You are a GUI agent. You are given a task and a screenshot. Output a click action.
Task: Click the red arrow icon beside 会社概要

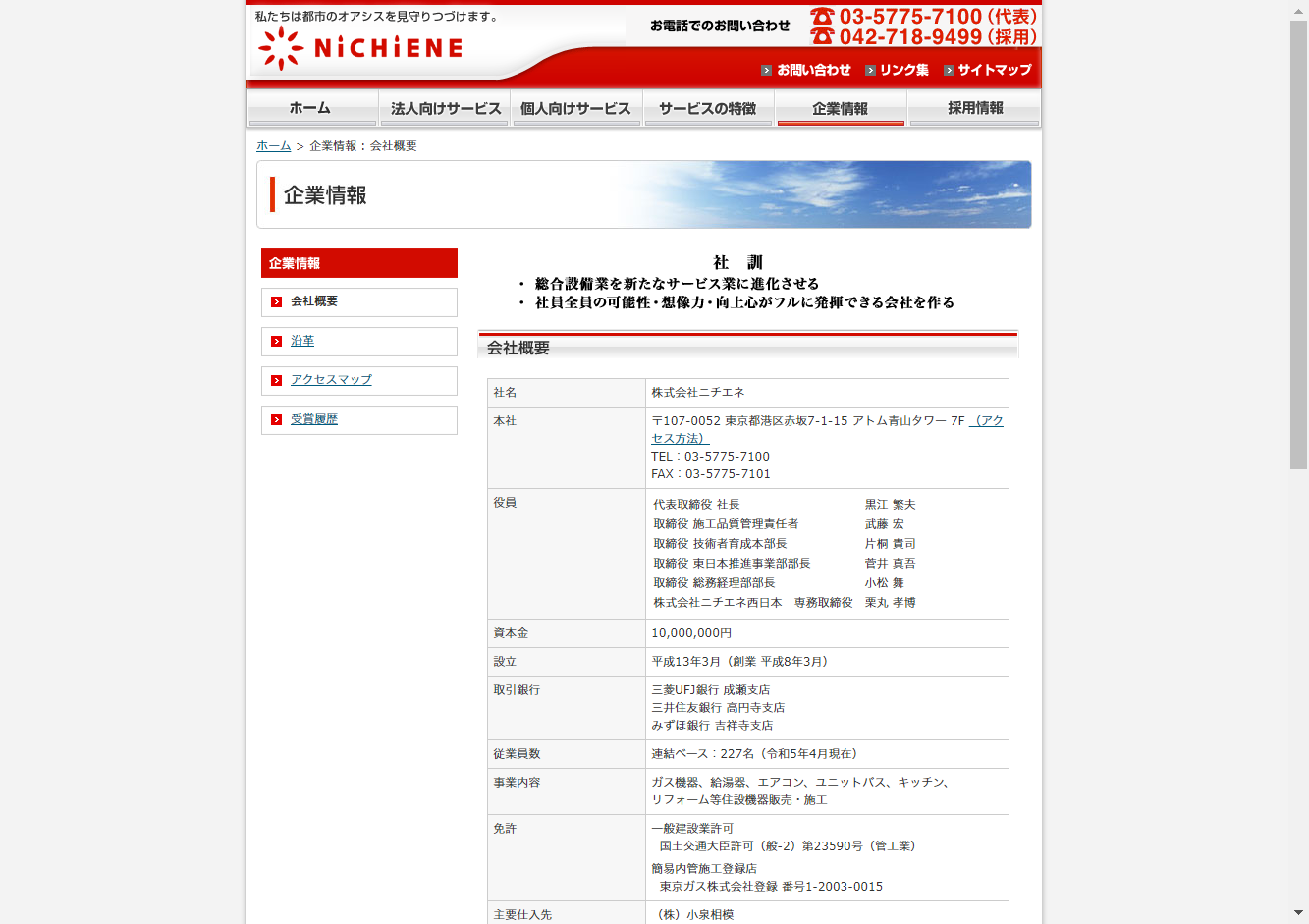click(x=277, y=301)
